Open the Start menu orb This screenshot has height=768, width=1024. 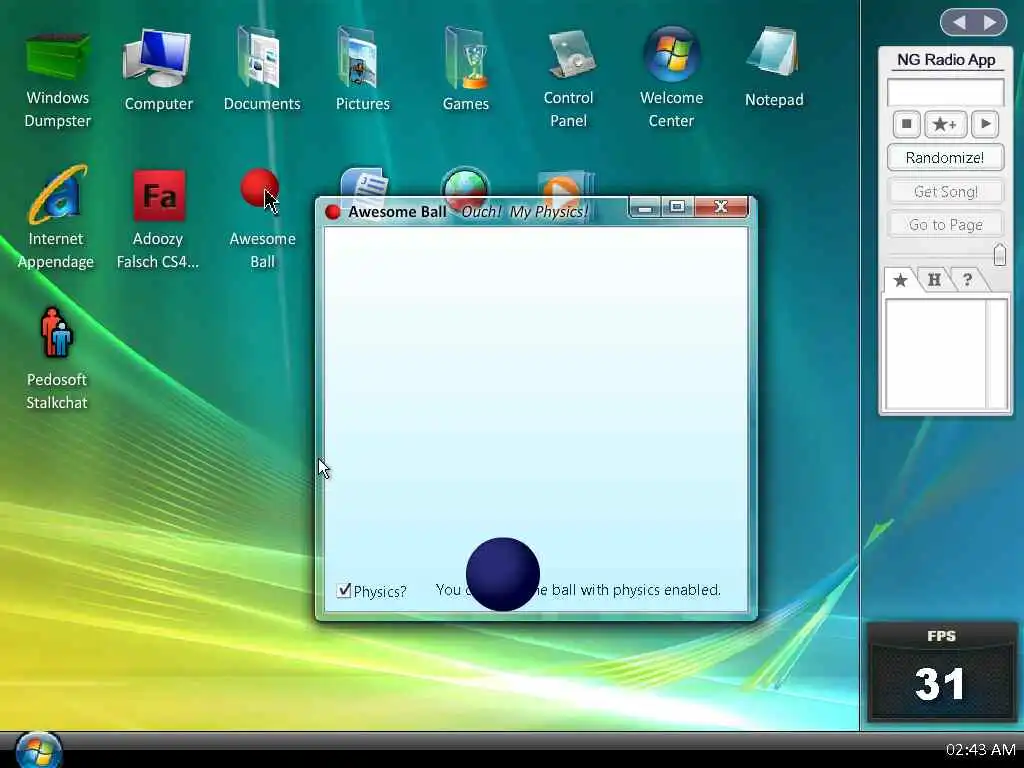(x=39, y=750)
